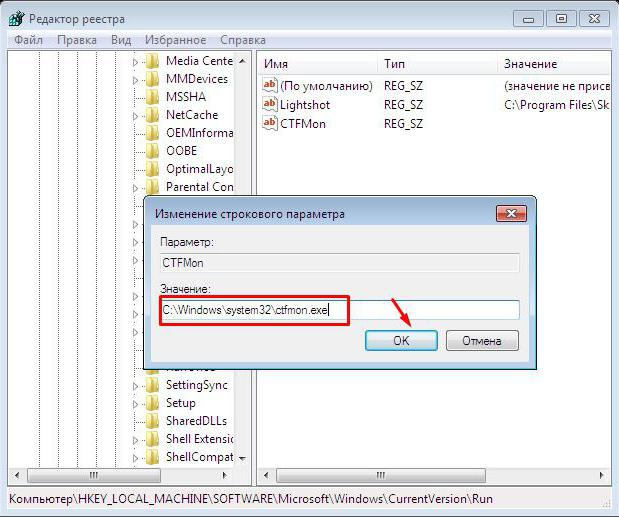The width and height of the screenshot is (619, 517).
Task: Click the Значение input field
Action: click(x=340, y=310)
